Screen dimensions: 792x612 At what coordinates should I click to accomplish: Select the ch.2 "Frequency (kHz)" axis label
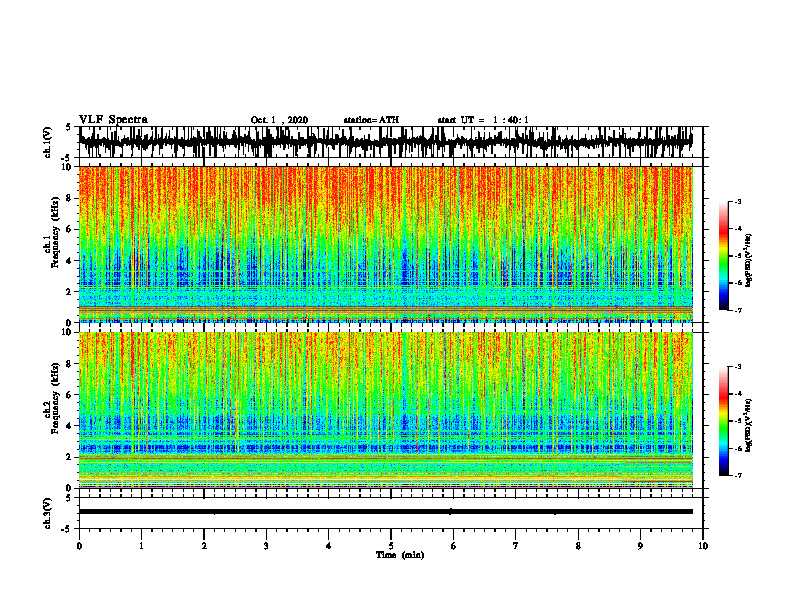[x=55, y=398]
